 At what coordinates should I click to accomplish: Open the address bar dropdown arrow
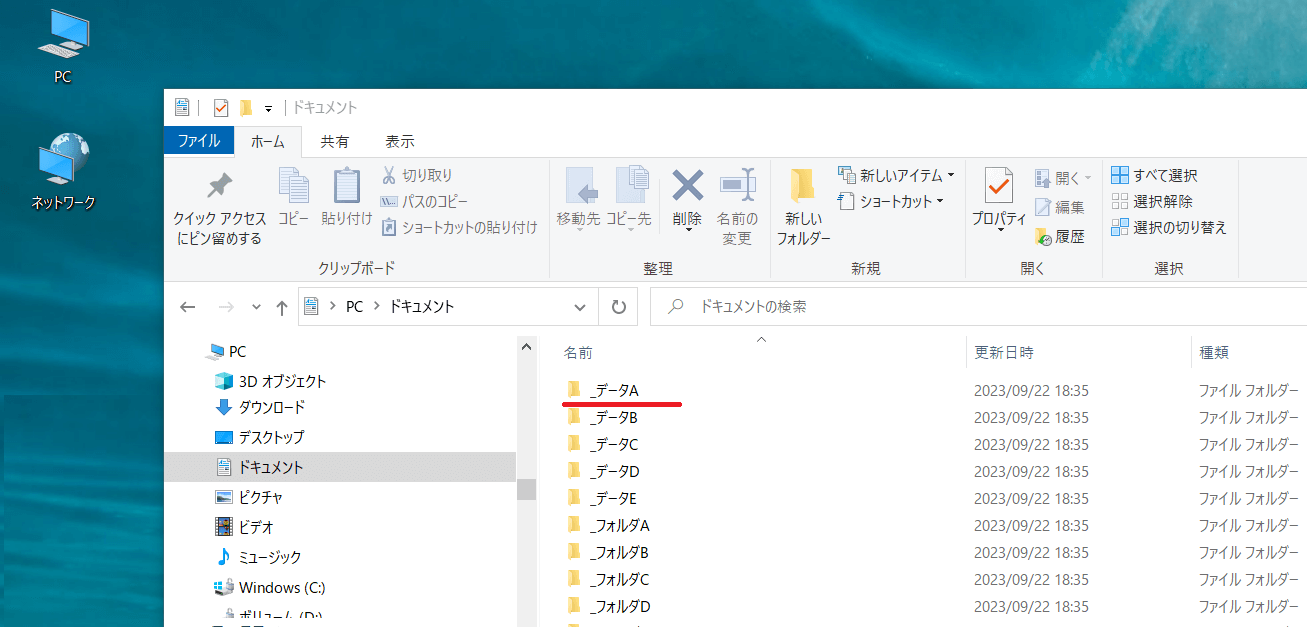[579, 306]
